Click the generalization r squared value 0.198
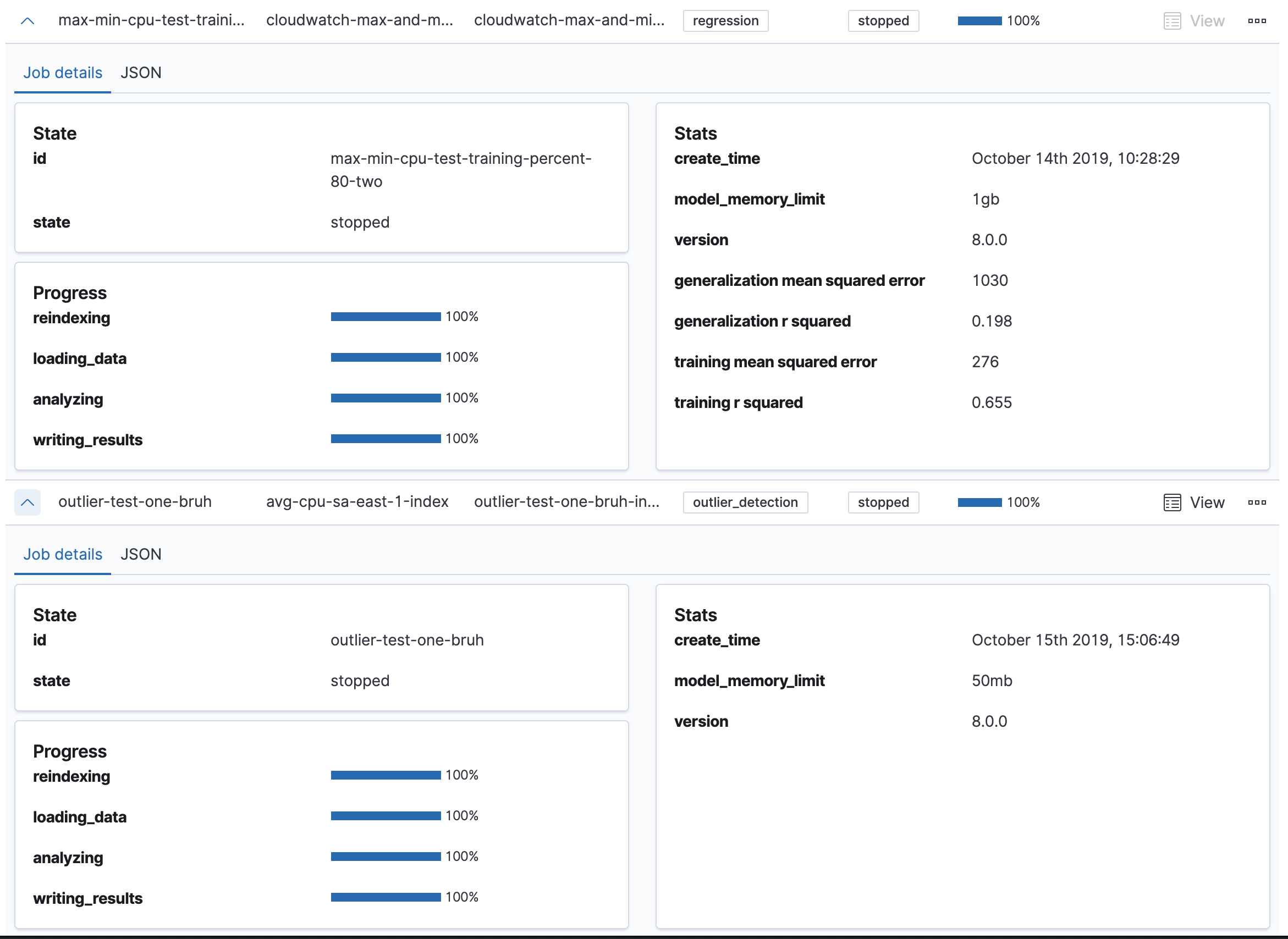Viewport: 1288px width, 939px height. 991,321
